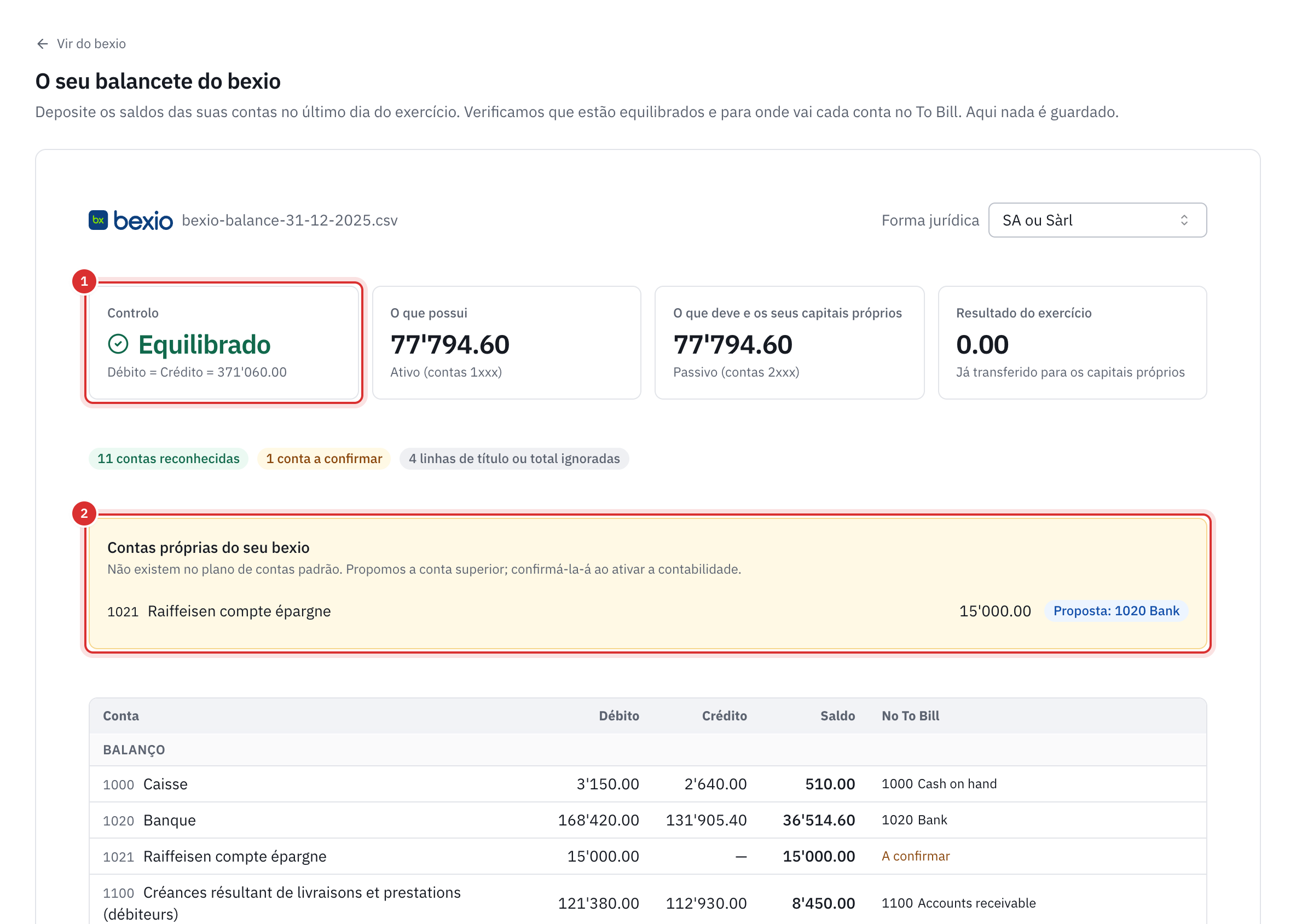Click the 1100 Accounts receivable mapping
1296x924 pixels.
pos(958,903)
